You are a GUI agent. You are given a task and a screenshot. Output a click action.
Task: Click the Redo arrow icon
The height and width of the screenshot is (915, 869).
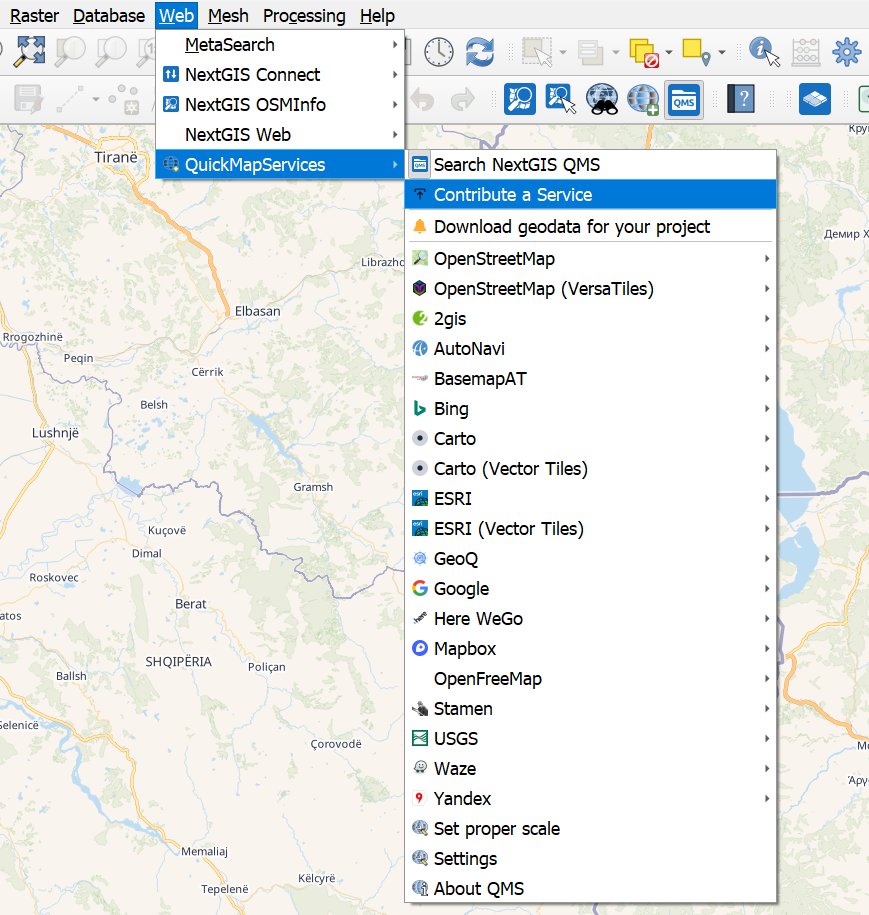point(463,99)
